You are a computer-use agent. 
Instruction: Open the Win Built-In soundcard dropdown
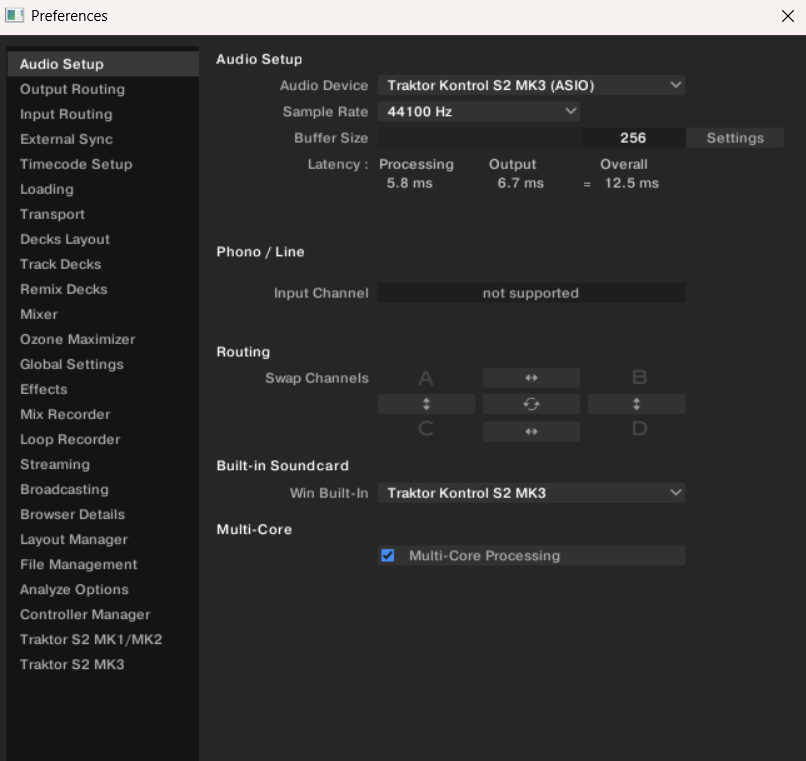pyautogui.click(x=531, y=493)
